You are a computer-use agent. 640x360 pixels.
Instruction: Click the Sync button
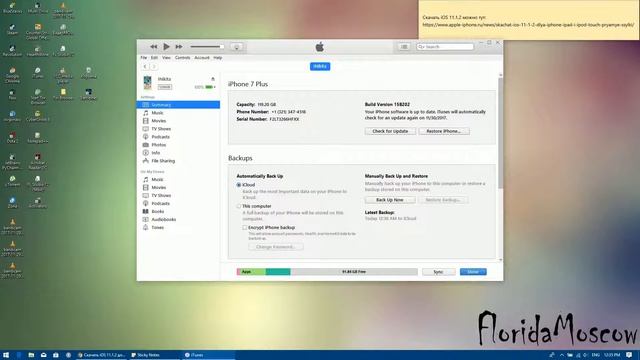438,272
